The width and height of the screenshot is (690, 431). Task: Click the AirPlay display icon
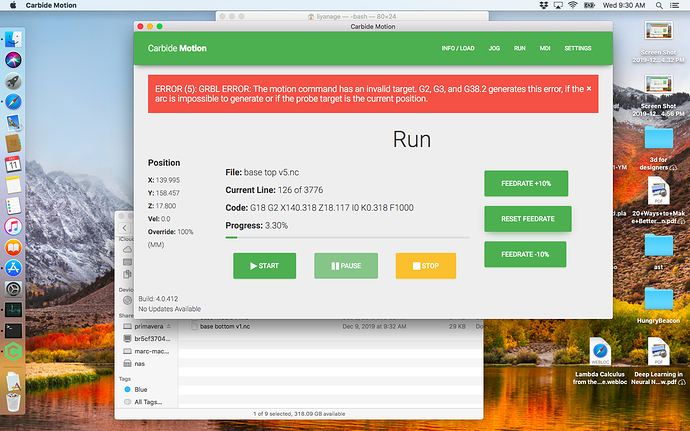[558, 5]
